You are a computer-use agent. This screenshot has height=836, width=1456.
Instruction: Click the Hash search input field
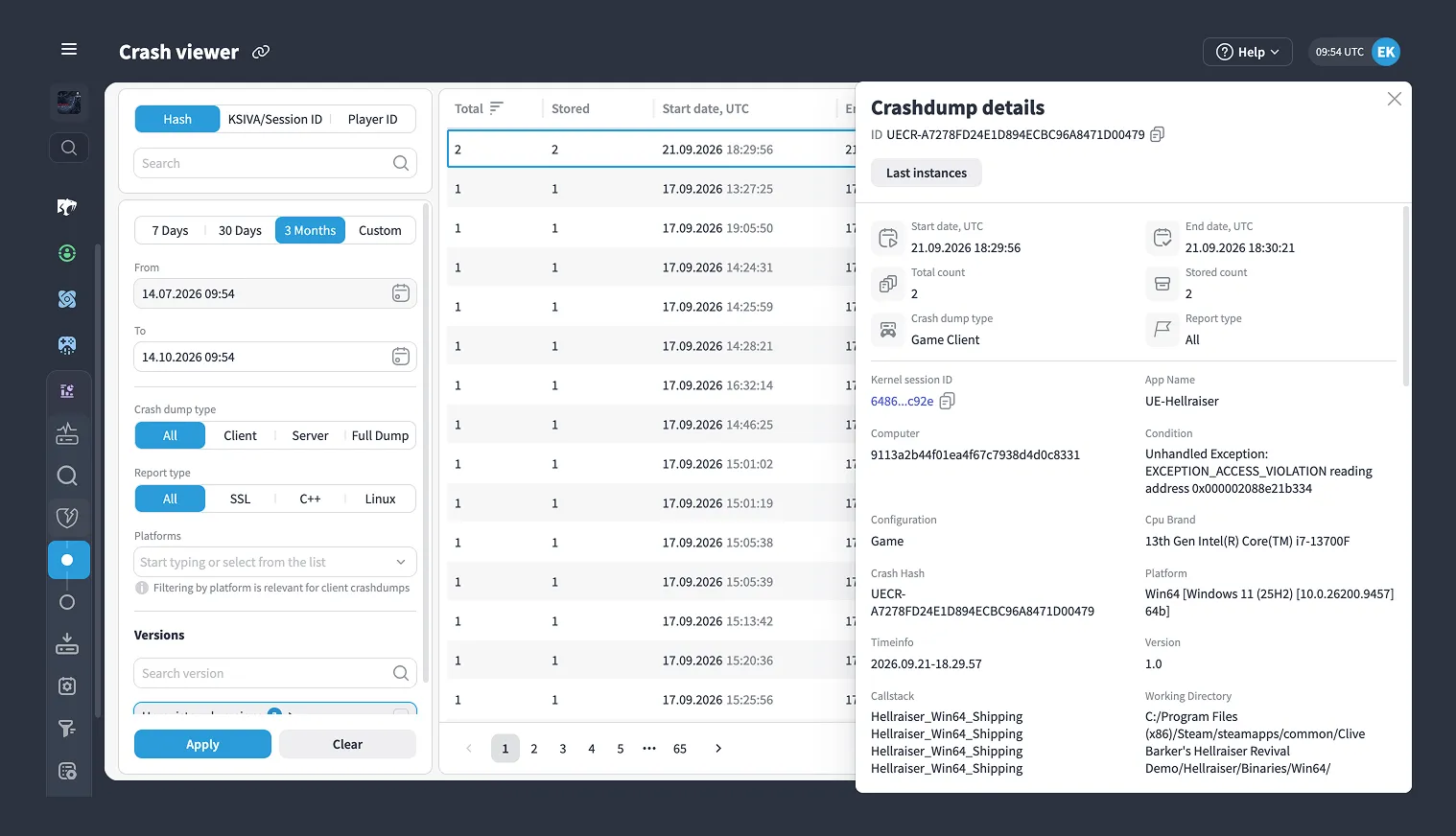coord(275,163)
